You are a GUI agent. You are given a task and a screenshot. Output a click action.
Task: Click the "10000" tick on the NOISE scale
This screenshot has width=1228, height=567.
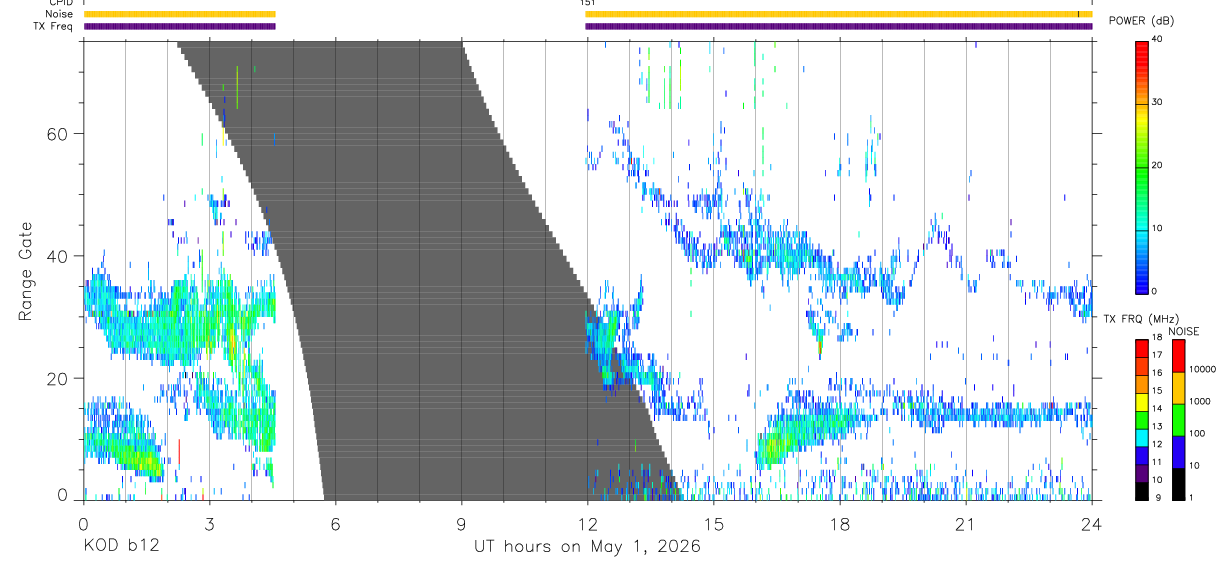coord(1202,369)
